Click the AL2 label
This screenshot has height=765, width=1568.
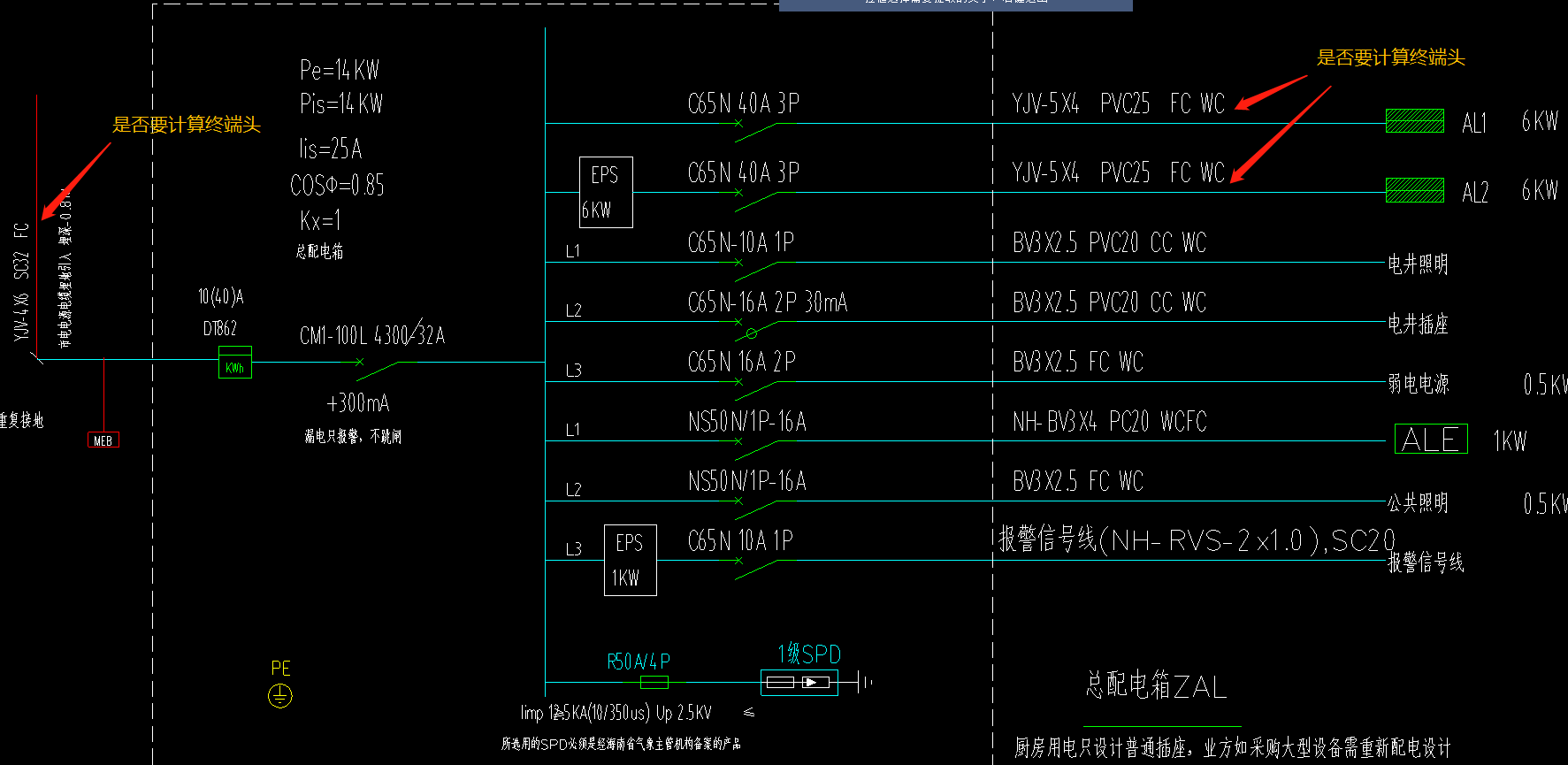click(x=1475, y=193)
